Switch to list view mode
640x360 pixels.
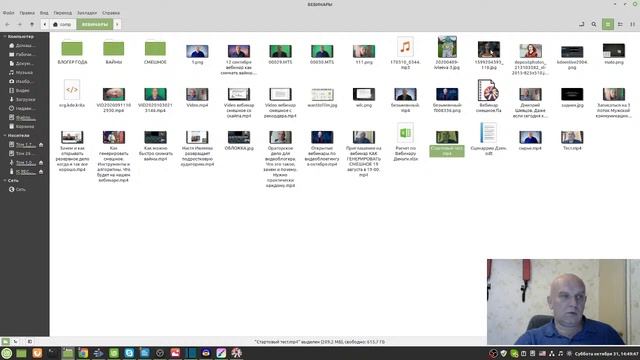[620, 24]
